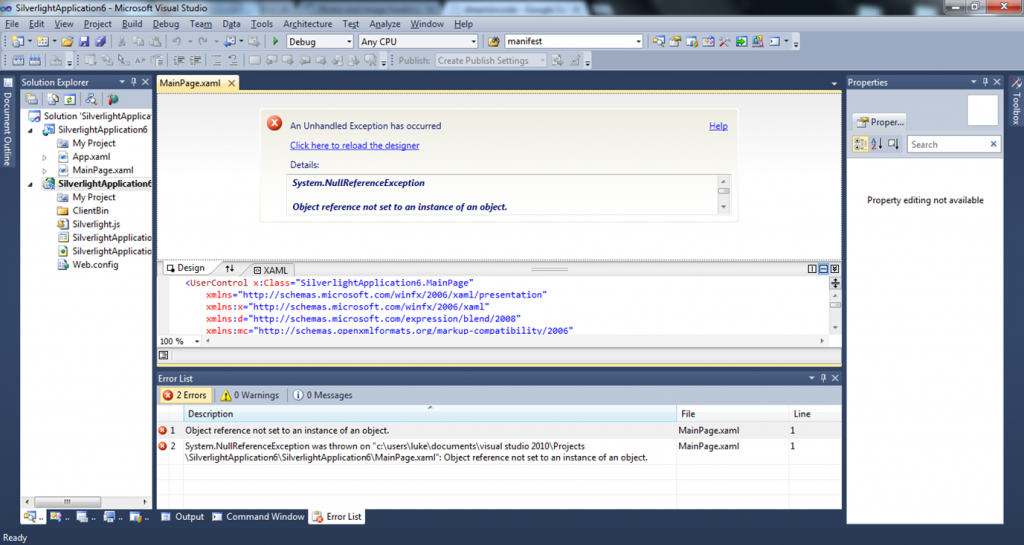Viewport: 1024px width, 545px height.
Task: Collapse the pane with the double-chevron icon
Action: [834, 268]
